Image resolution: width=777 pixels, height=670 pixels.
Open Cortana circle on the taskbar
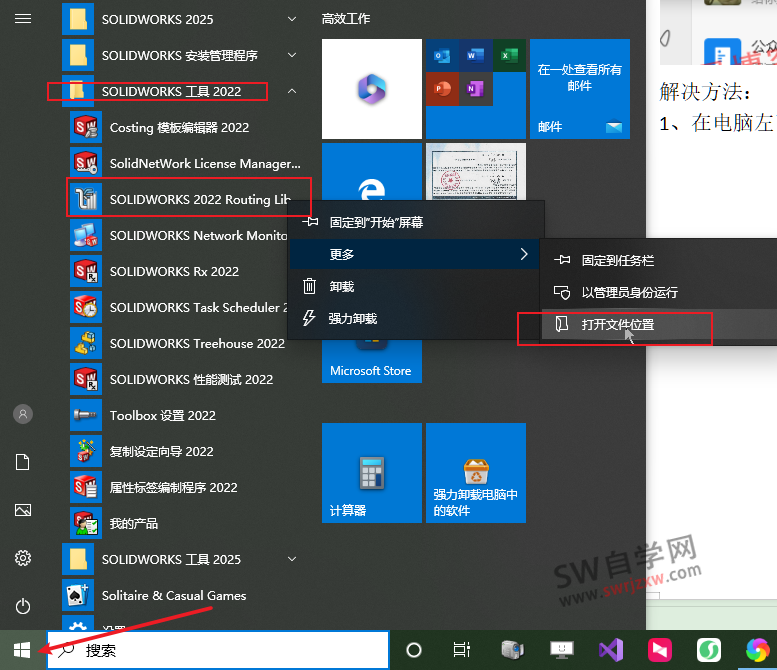(x=414, y=650)
